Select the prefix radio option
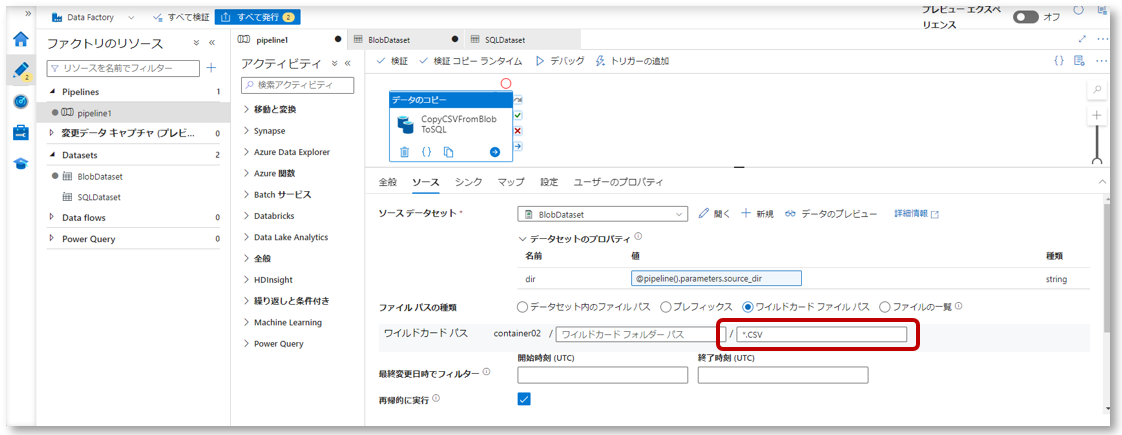This screenshot has width=1122, height=435. click(665, 306)
